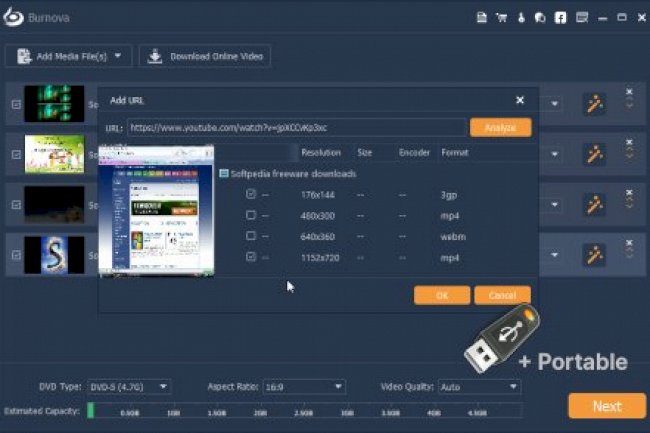650x433 pixels.
Task: Click the magic wand edit icon on first row
Action: tap(594, 104)
